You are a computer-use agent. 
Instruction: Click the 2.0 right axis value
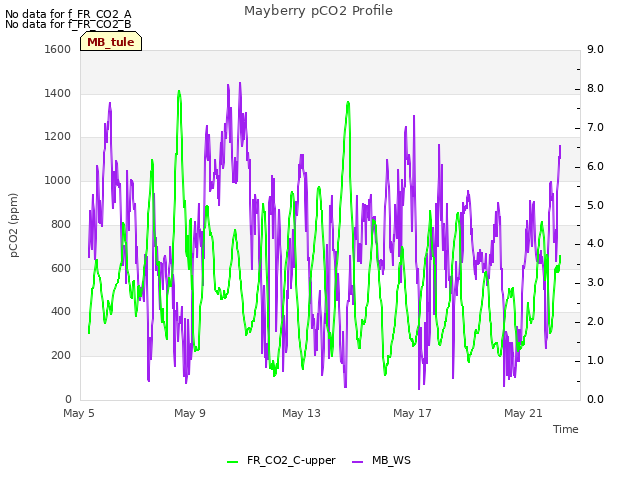(x=595, y=322)
